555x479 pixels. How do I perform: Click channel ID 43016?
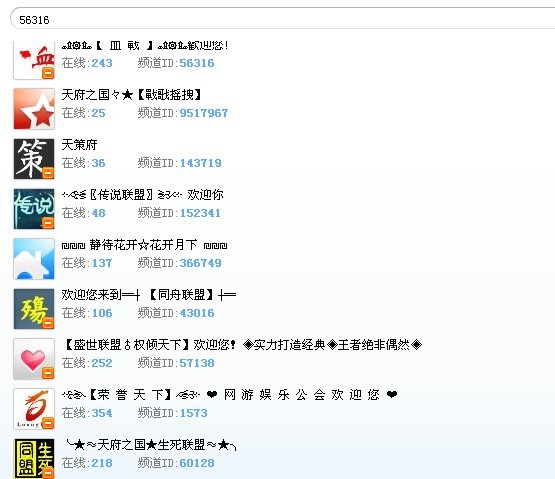197,313
